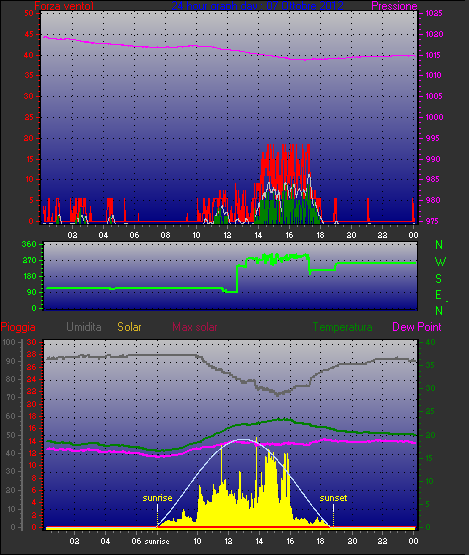Click the magenta Dew Point legend label
Screen dimensions: 469x555
pyautogui.click(x=417, y=327)
